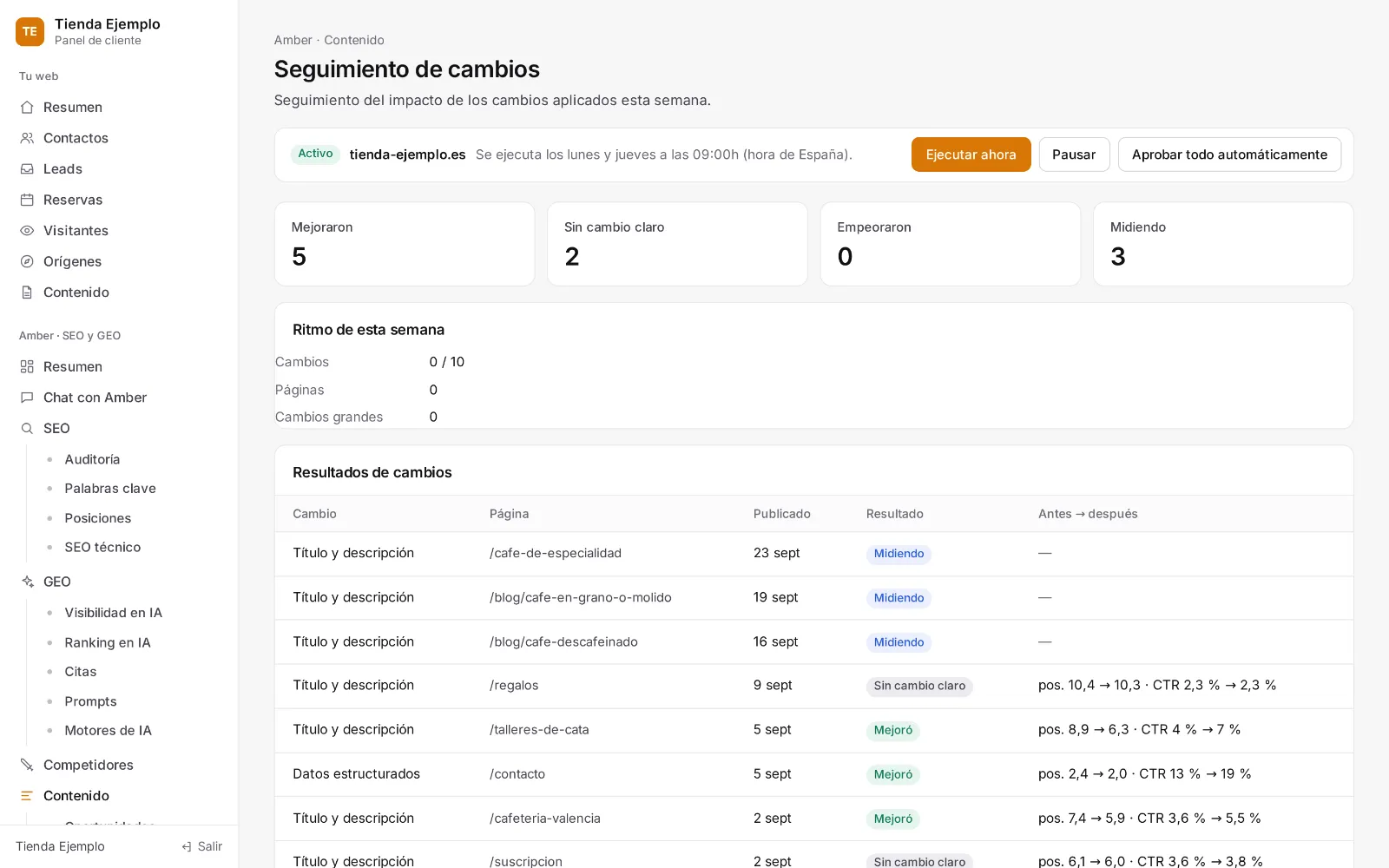Go to Ranking en IA
1389x868 pixels.
click(108, 642)
